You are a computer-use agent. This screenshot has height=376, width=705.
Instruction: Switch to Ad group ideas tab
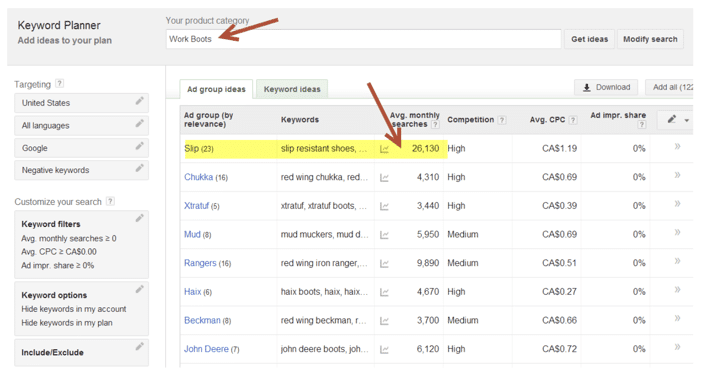pos(216,89)
